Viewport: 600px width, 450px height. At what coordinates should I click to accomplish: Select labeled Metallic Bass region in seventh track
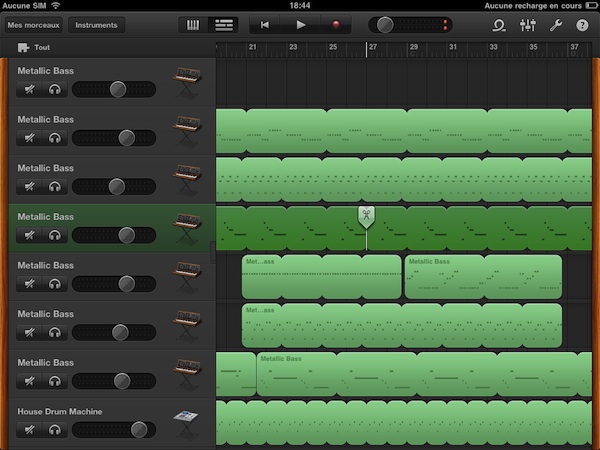424,374
